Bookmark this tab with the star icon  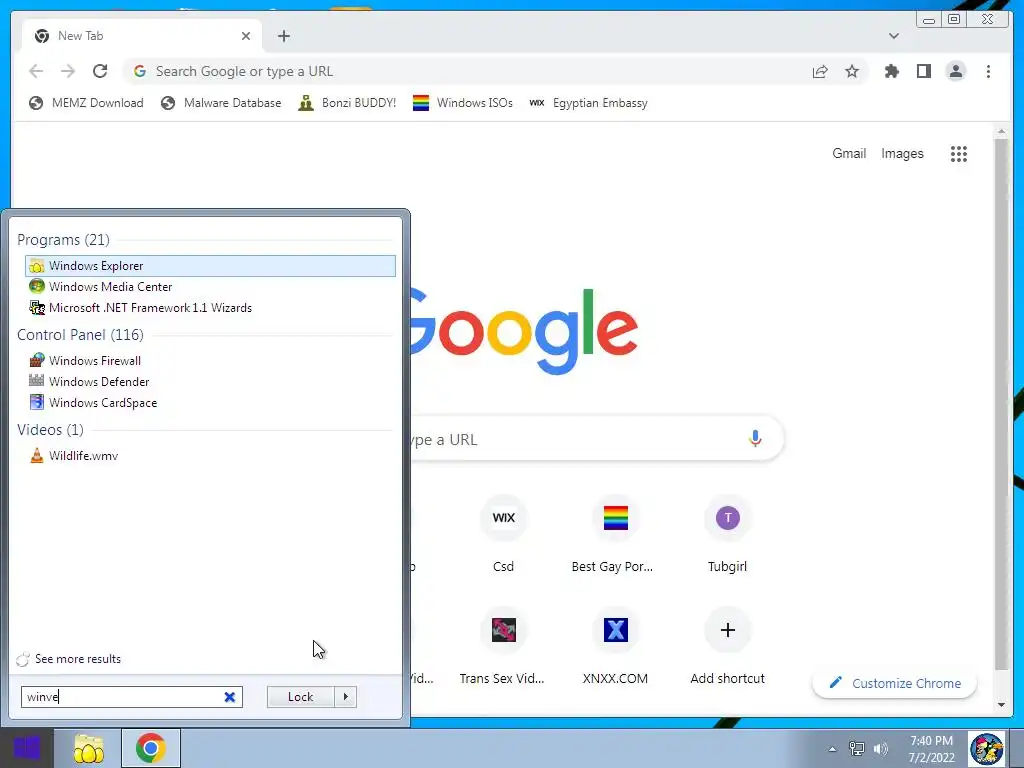852,71
